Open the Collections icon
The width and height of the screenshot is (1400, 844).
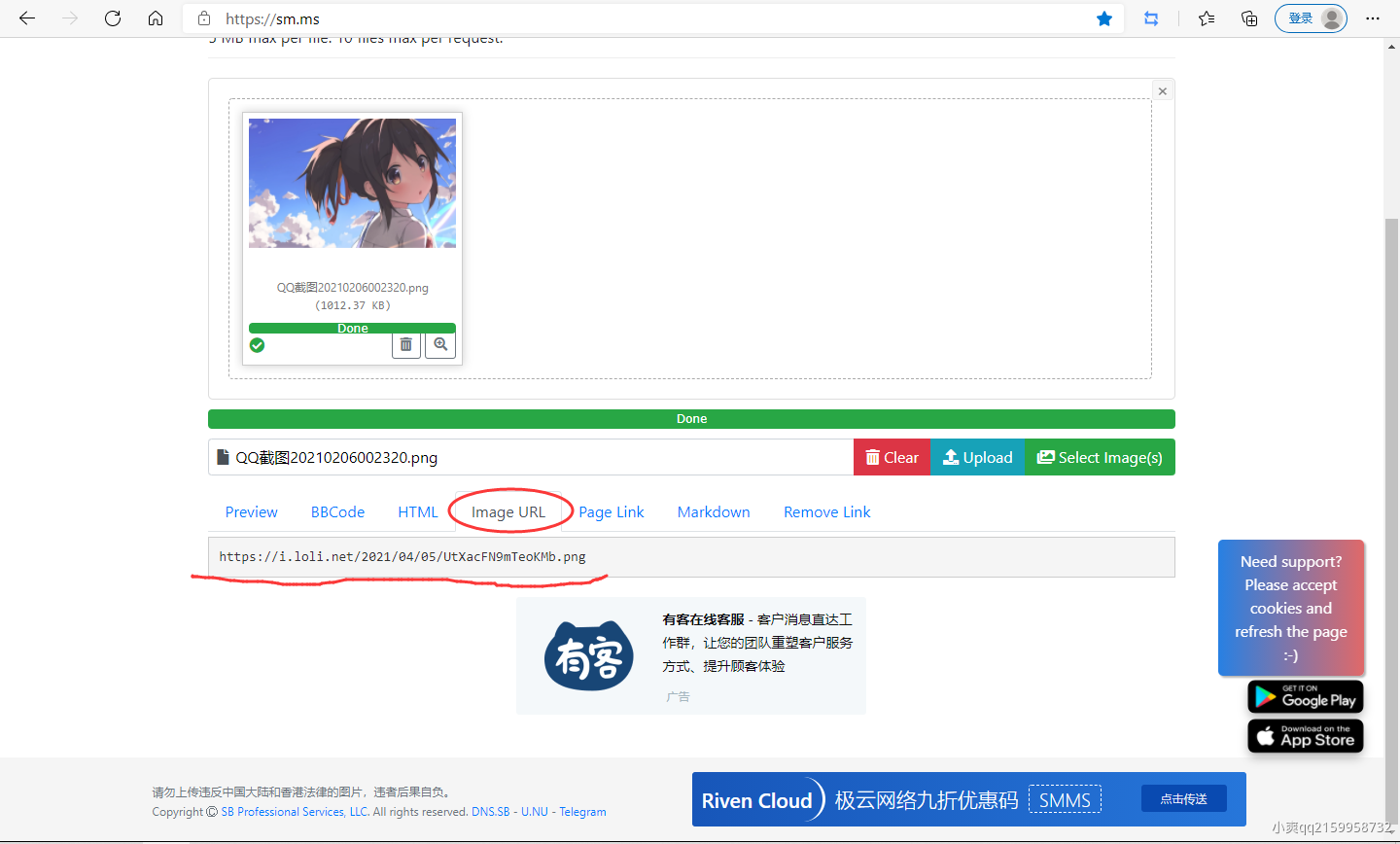click(x=1249, y=18)
